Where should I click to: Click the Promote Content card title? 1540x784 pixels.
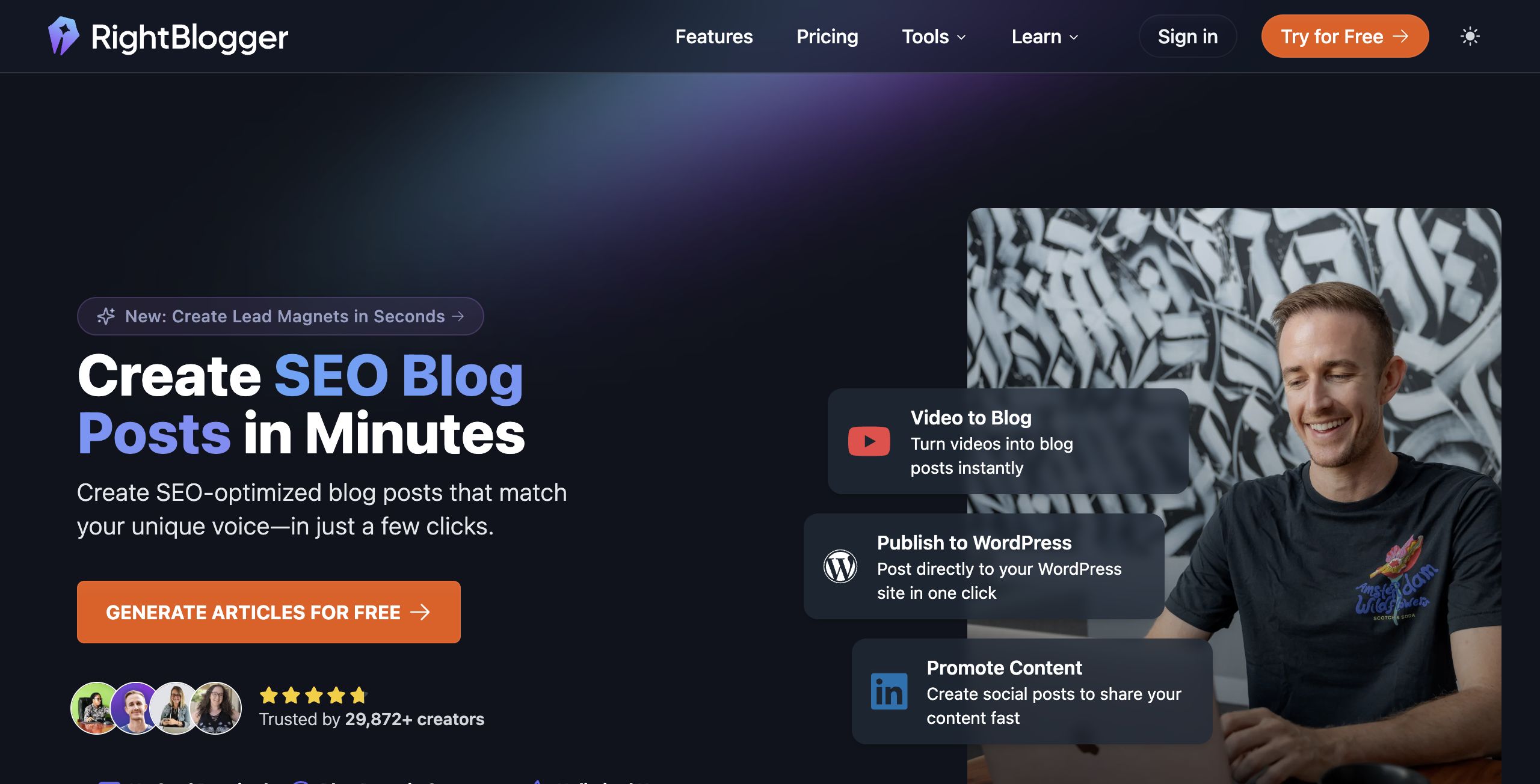pyautogui.click(x=1004, y=667)
